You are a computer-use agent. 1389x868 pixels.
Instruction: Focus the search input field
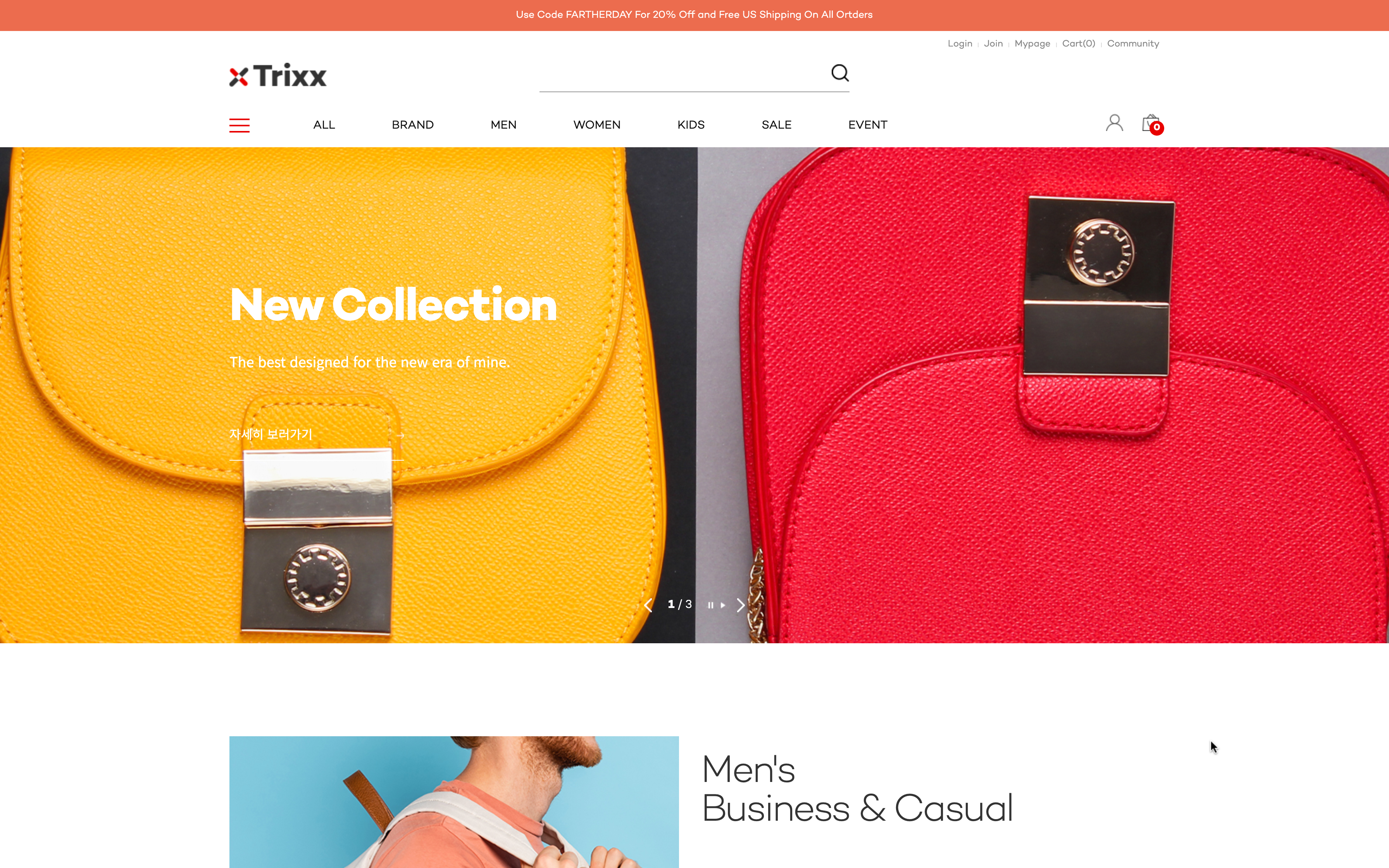[683, 74]
